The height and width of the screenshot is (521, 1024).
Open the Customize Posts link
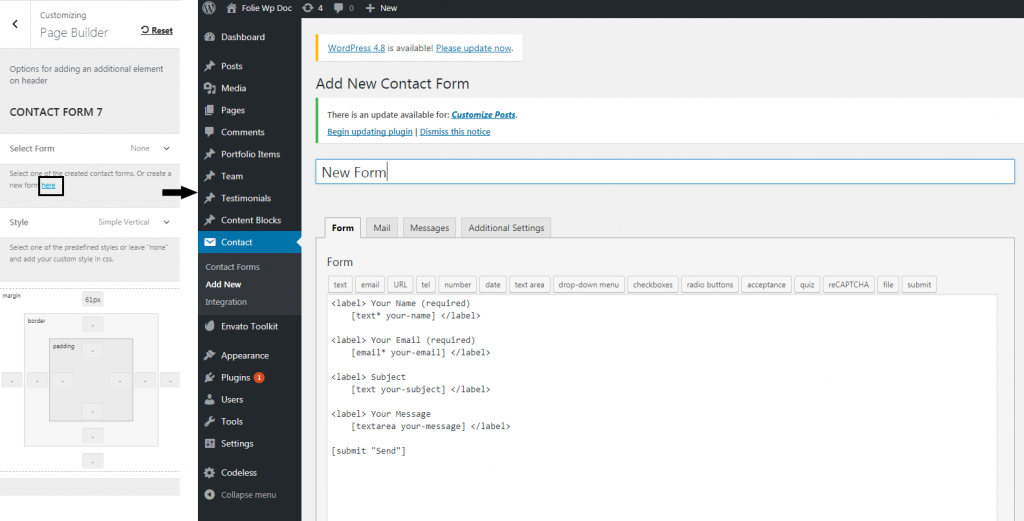pos(483,114)
